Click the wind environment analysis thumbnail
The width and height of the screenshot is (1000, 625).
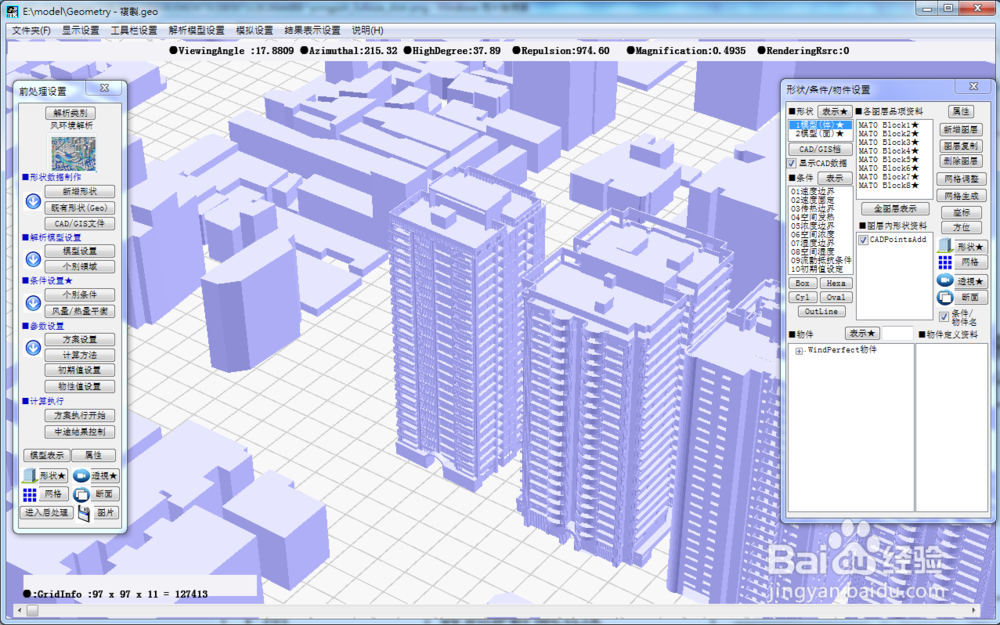[73, 153]
